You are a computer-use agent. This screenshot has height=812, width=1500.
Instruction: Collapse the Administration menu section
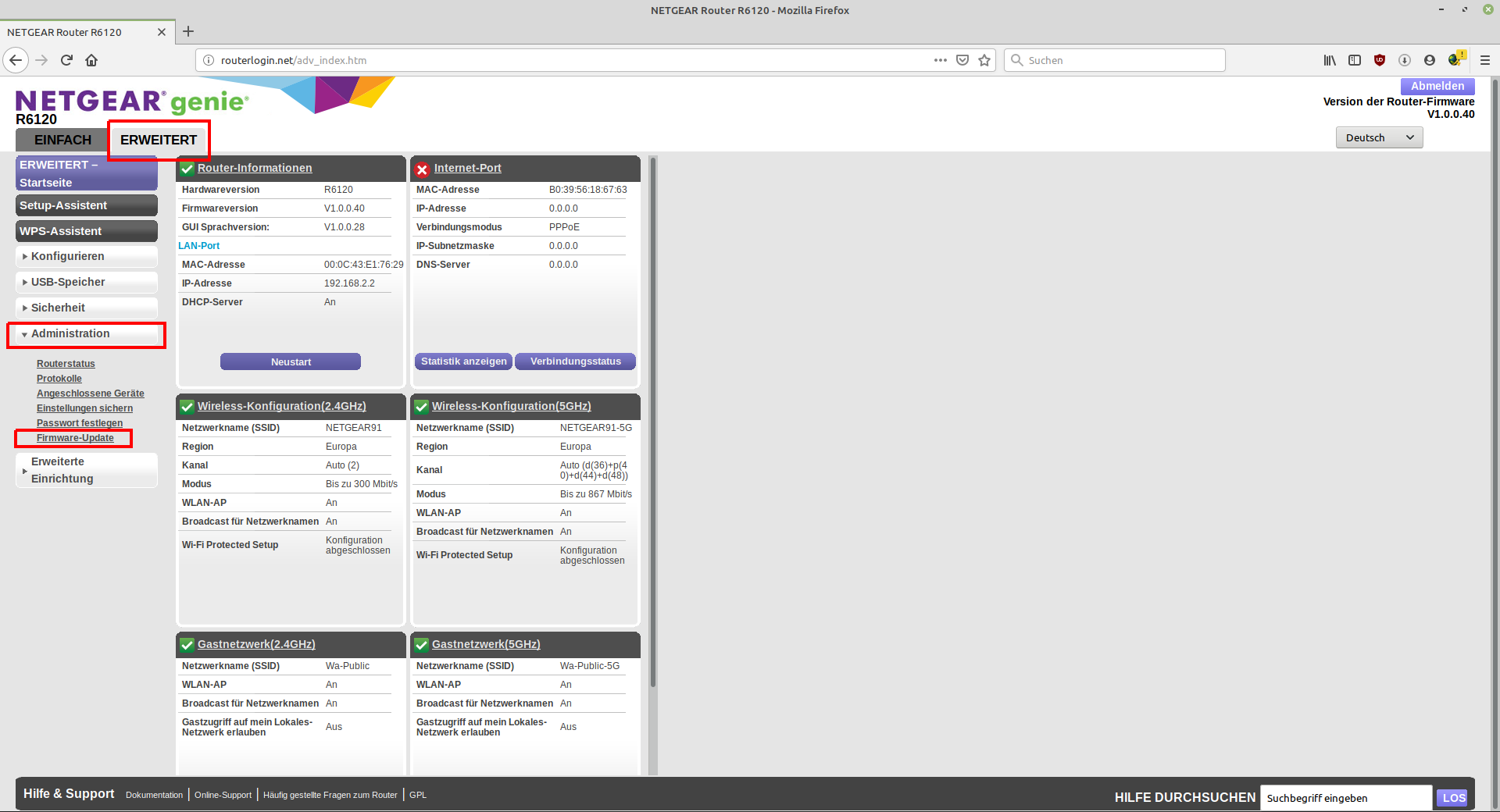(x=70, y=333)
